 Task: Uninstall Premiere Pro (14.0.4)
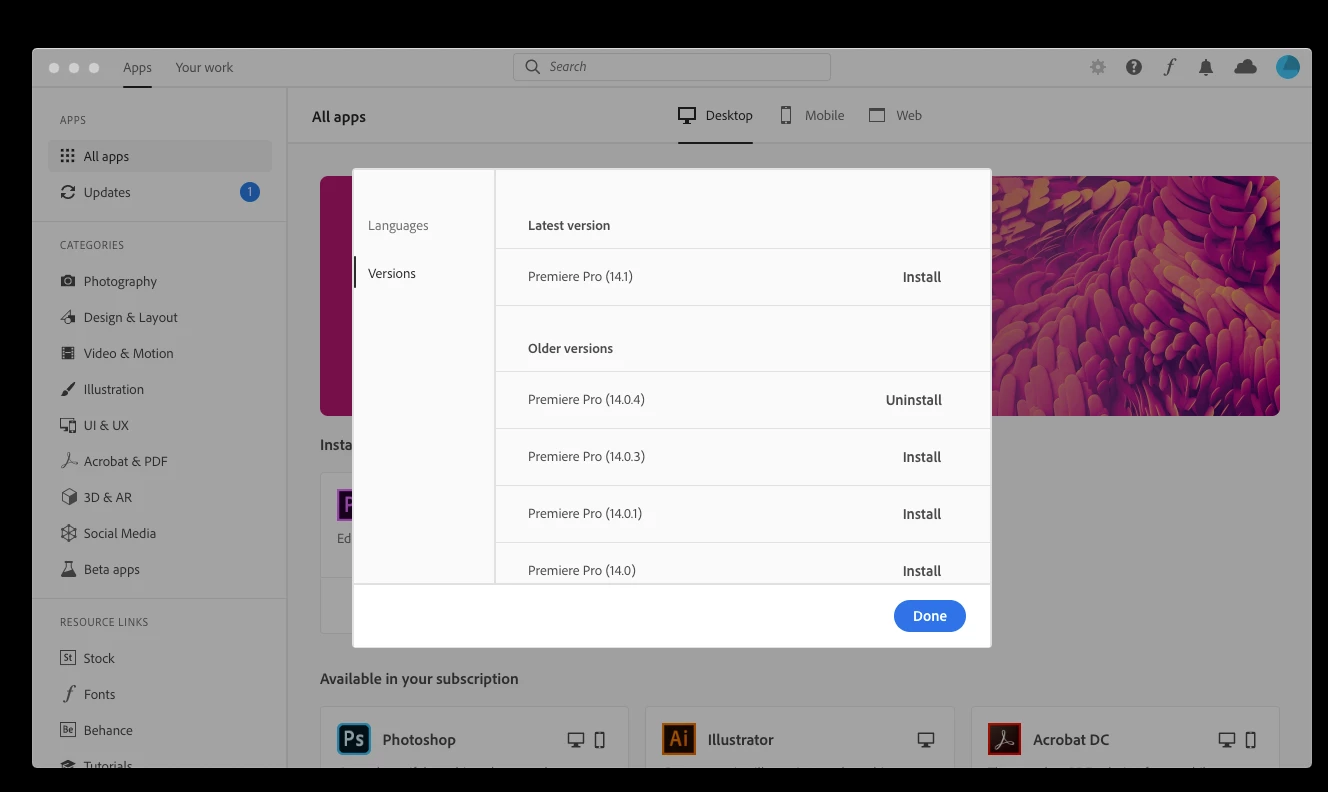[x=914, y=400]
